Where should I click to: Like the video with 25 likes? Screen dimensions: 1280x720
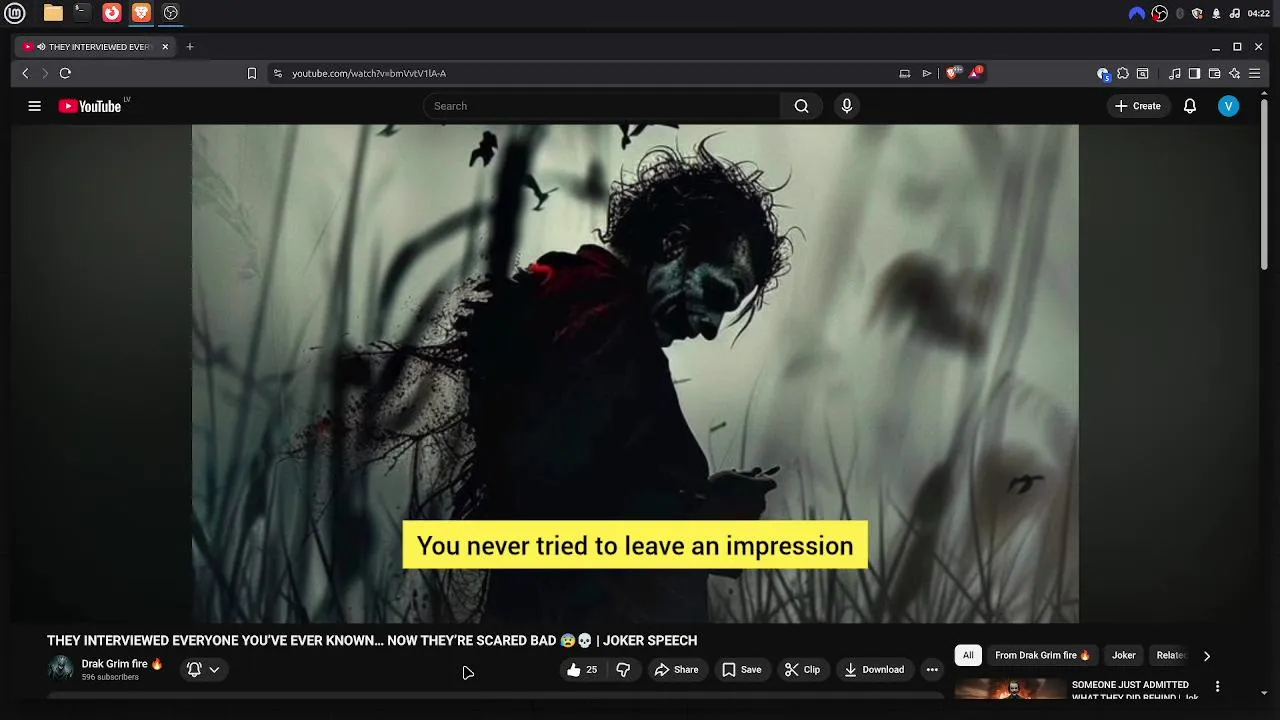[582, 670]
